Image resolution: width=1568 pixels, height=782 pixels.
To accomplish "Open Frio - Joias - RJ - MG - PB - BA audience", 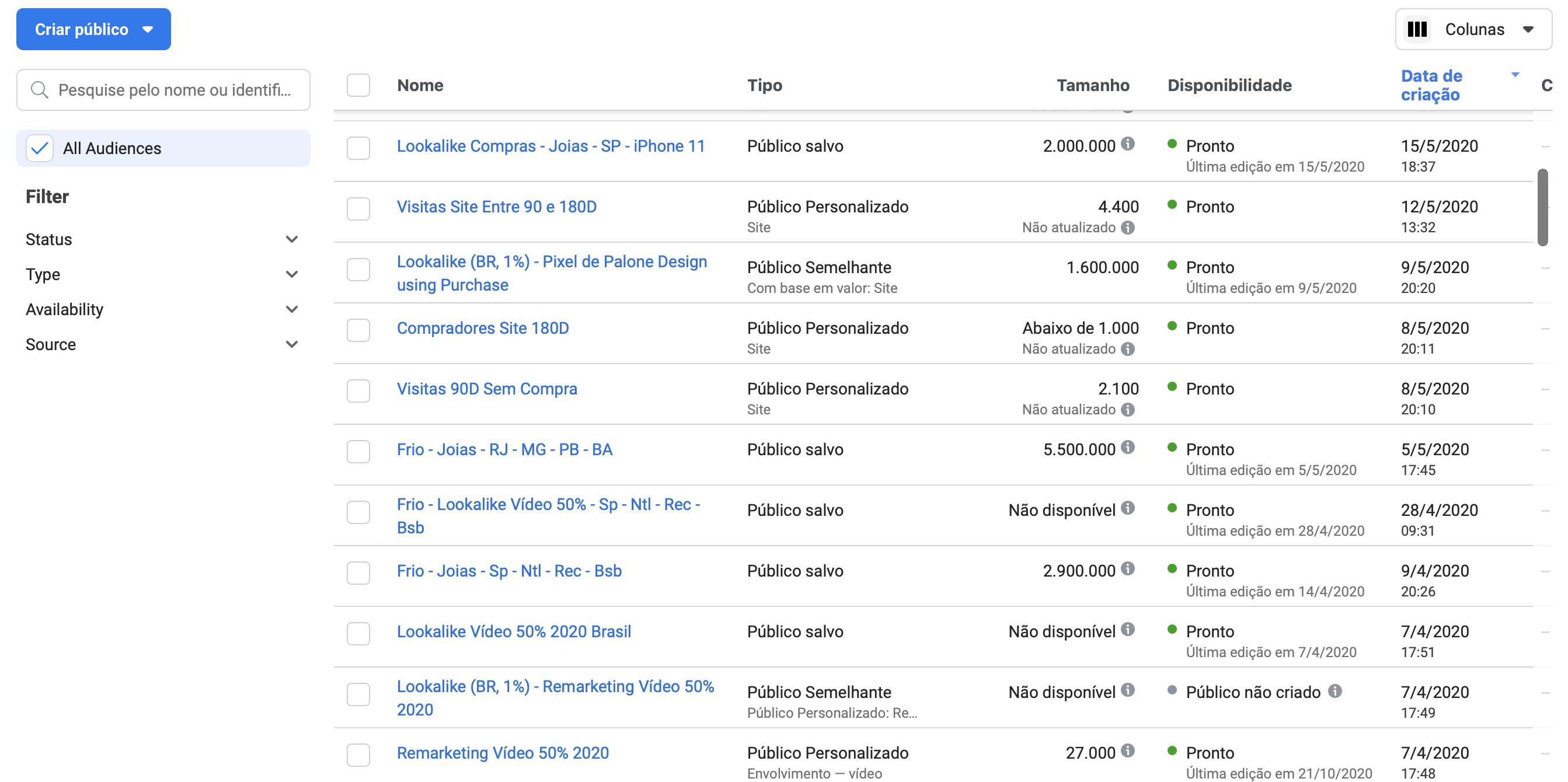I will (x=504, y=450).
